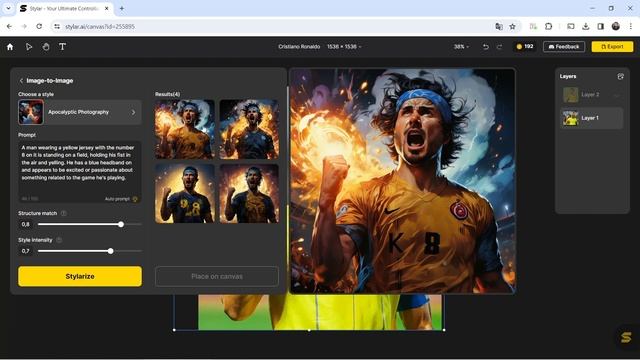This screenshot has width=640, height=360.
Task: Select the navy jersey number 8 result thumbnail
Action: (184, 193)
